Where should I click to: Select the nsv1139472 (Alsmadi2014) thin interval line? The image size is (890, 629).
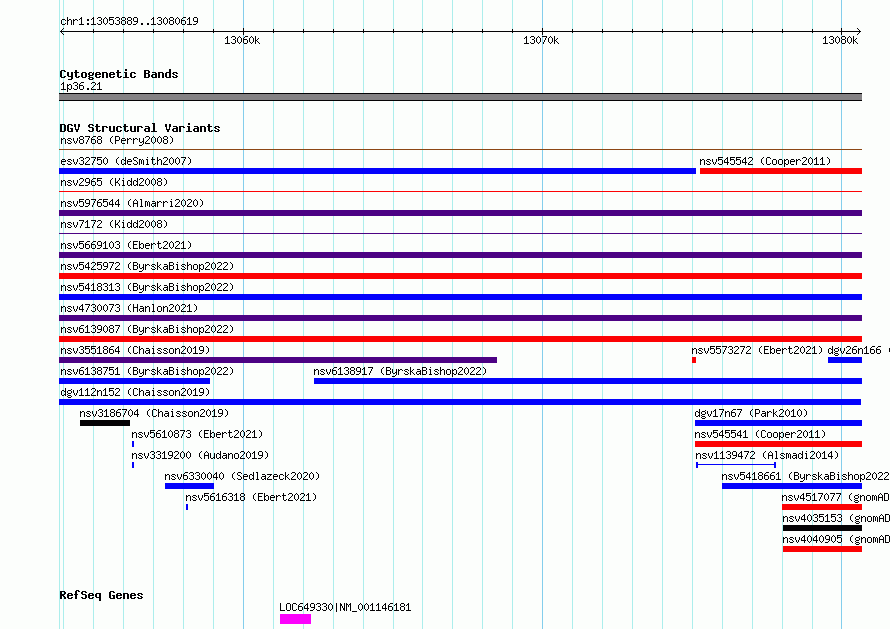tap(736, 465)
